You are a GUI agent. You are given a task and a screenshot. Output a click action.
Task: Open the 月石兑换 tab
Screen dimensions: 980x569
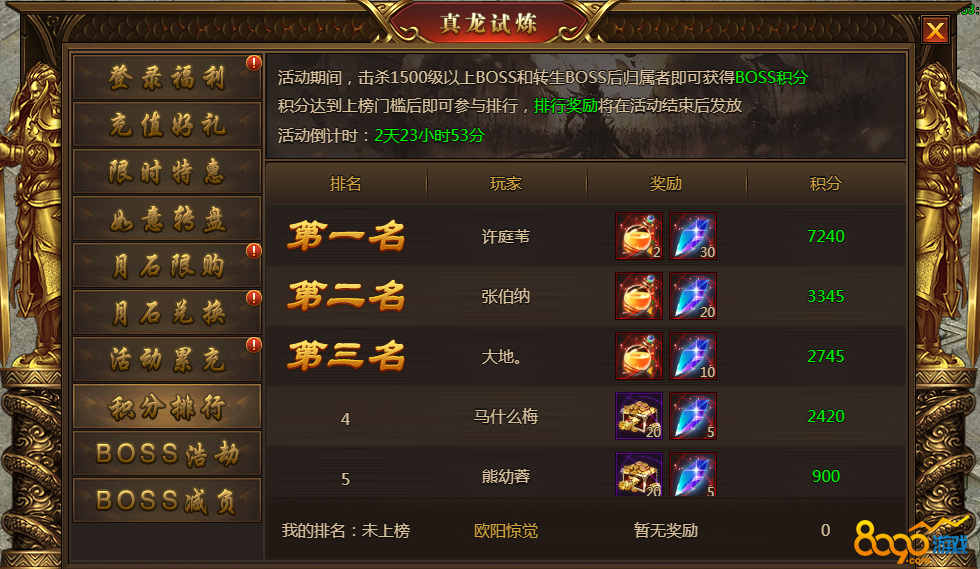(167, 313)
